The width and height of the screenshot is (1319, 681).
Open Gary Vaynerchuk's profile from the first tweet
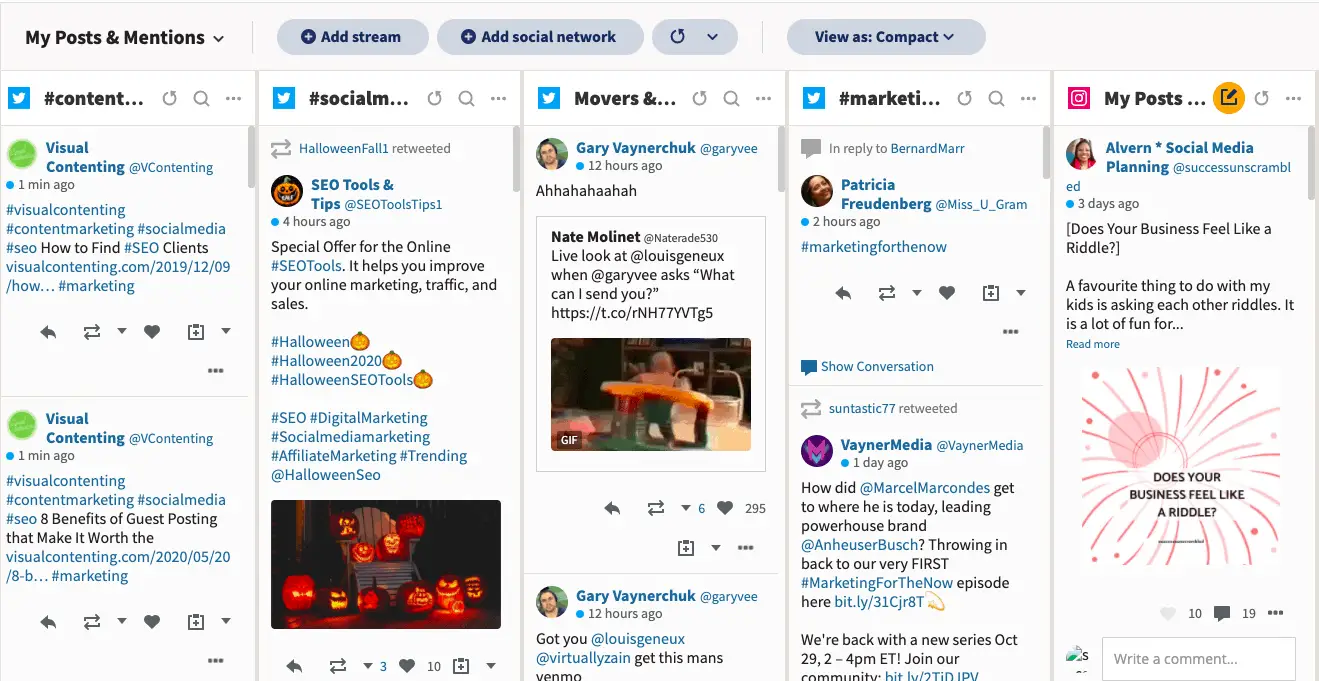pos(636,148)
